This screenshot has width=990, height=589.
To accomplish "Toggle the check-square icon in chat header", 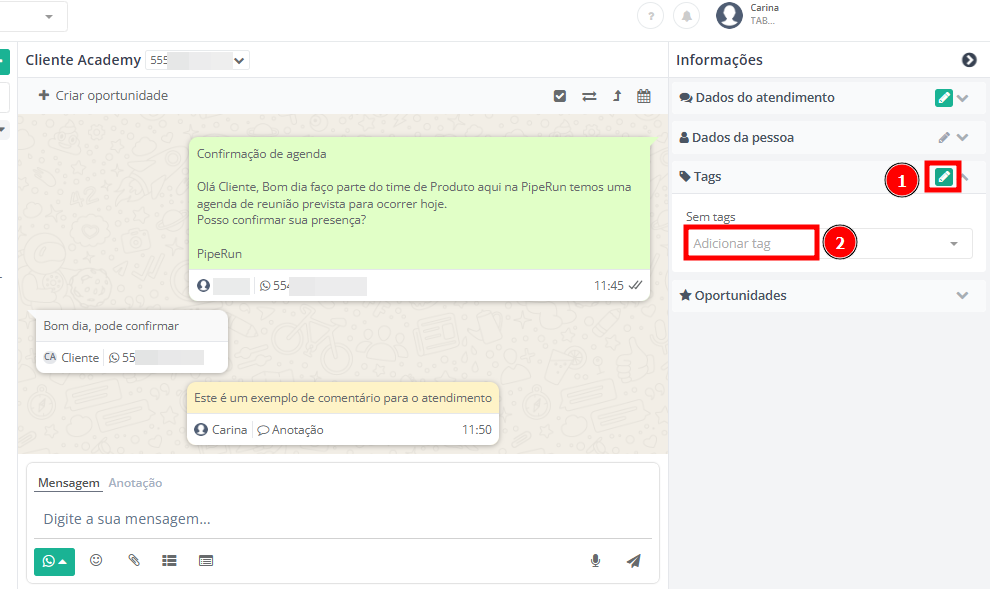I will click(560, 96).
